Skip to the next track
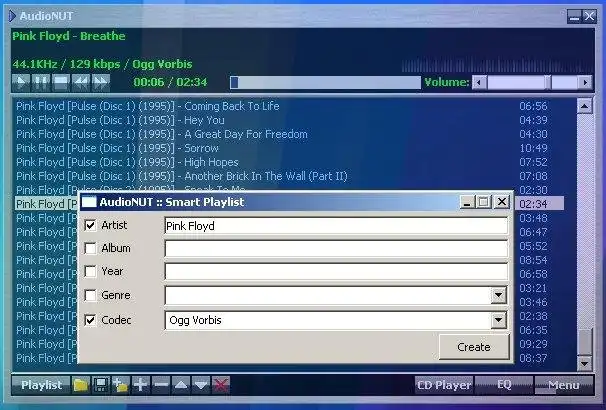 101,82
